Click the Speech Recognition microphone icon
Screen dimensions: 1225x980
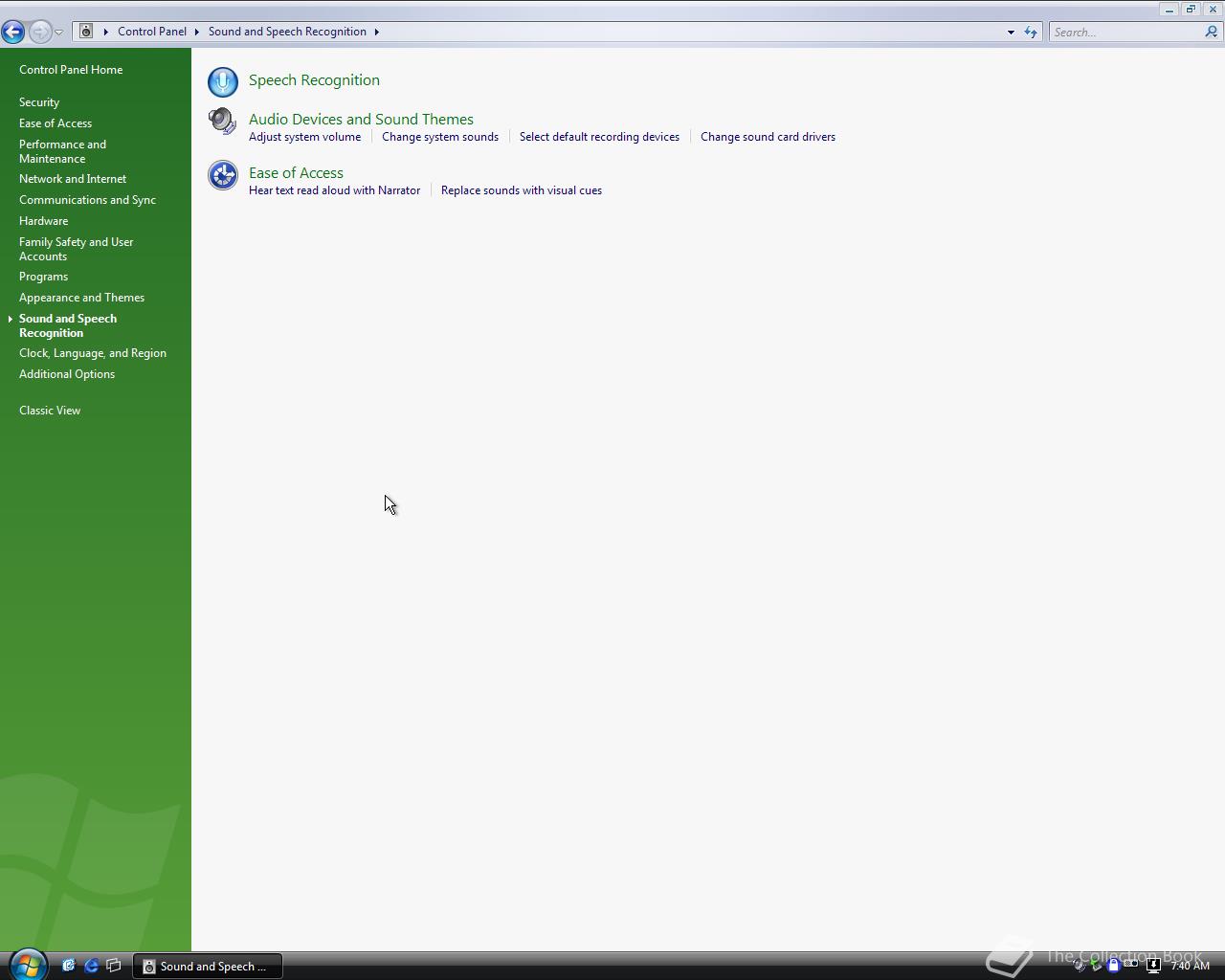pos(223,82)
